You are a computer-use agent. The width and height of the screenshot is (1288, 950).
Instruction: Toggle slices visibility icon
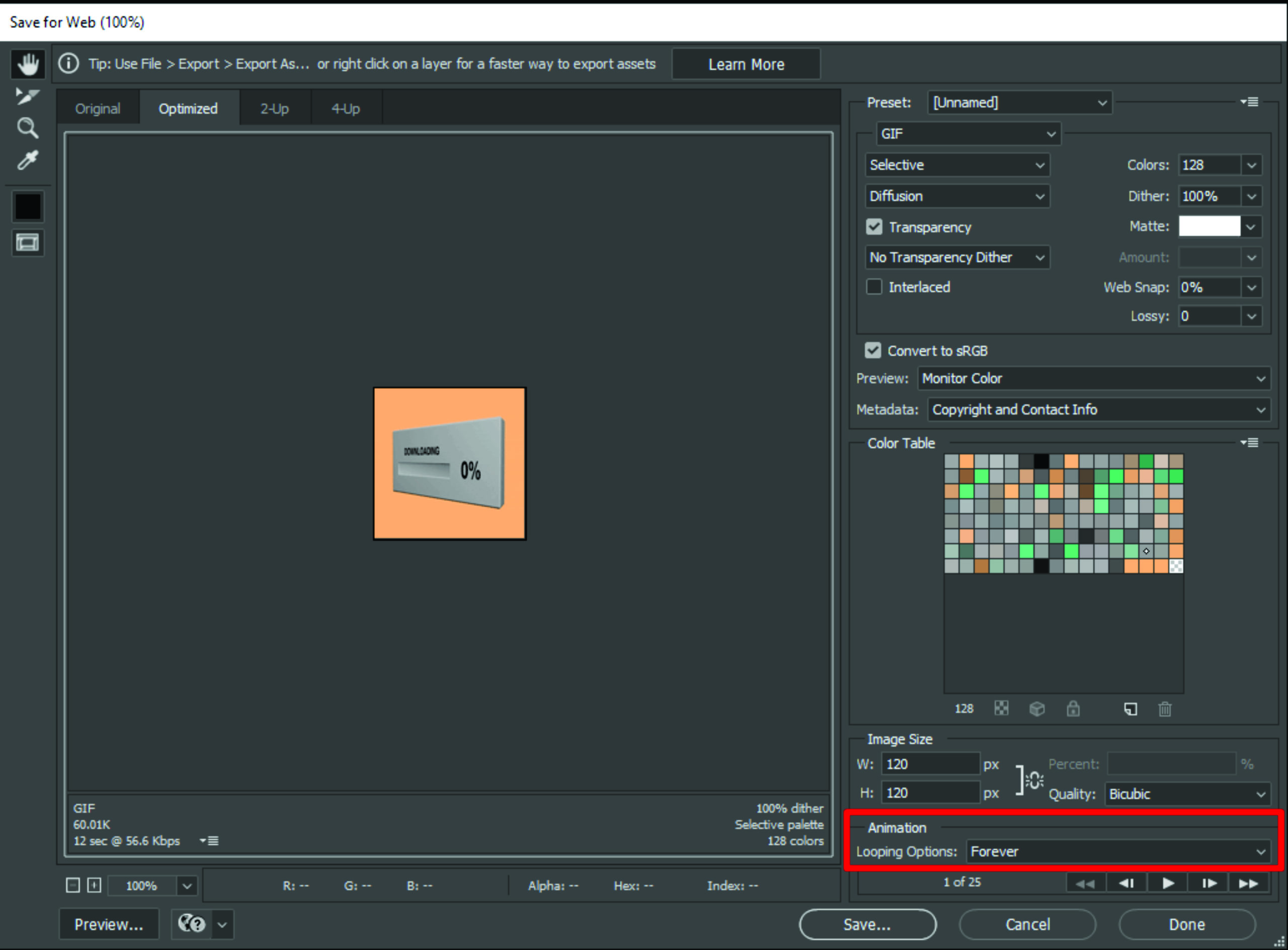(x=27, y=242)
